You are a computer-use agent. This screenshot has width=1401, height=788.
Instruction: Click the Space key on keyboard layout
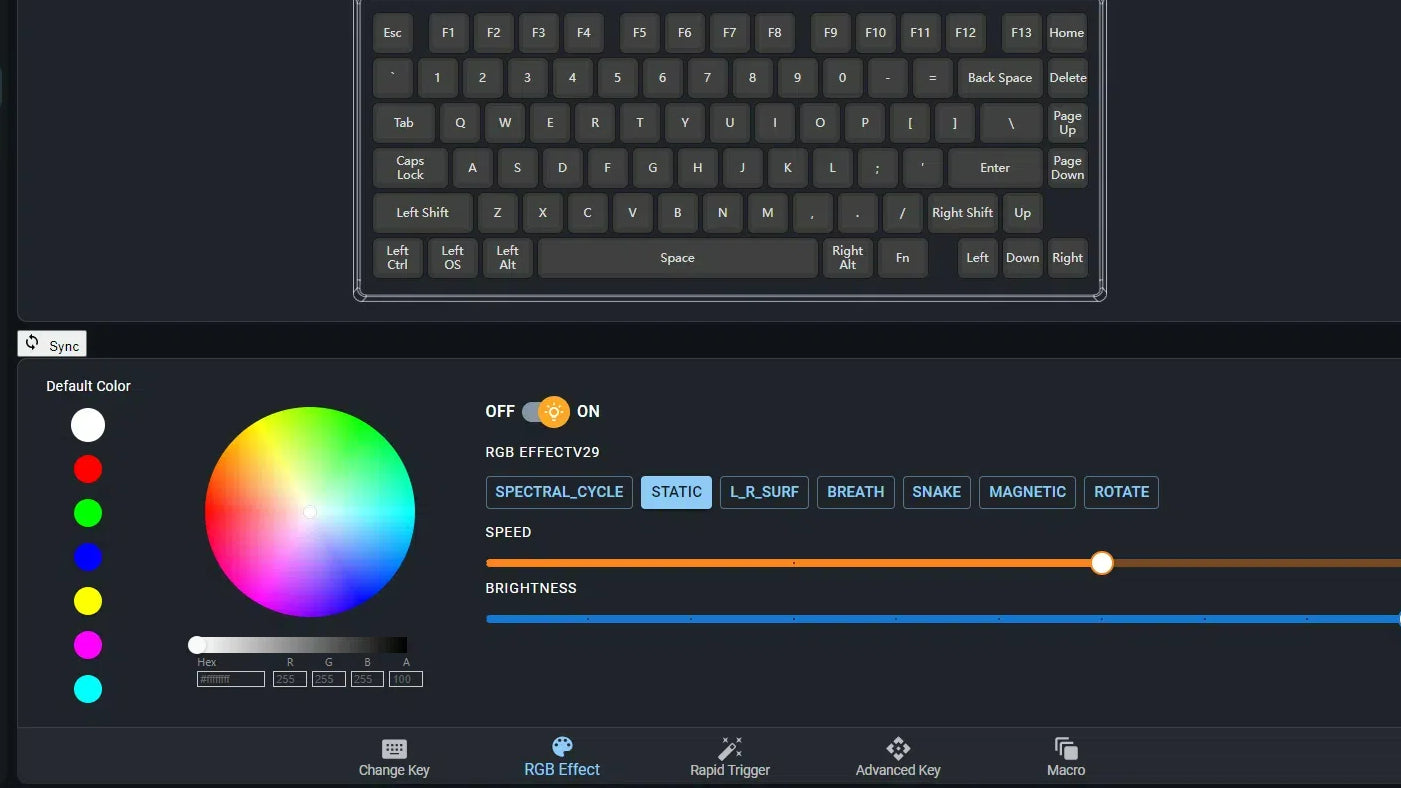pyautogui.click(x=677, y=258)
